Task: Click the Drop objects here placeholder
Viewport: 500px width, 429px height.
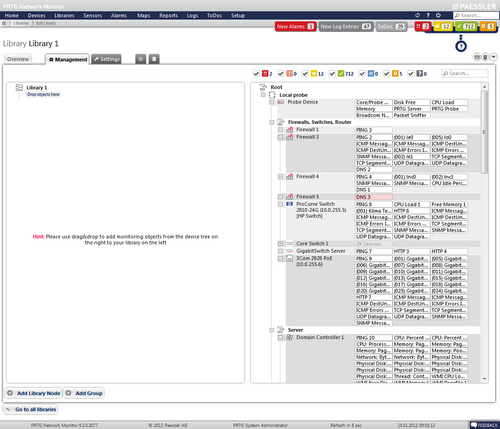Action: coord(43,94)
